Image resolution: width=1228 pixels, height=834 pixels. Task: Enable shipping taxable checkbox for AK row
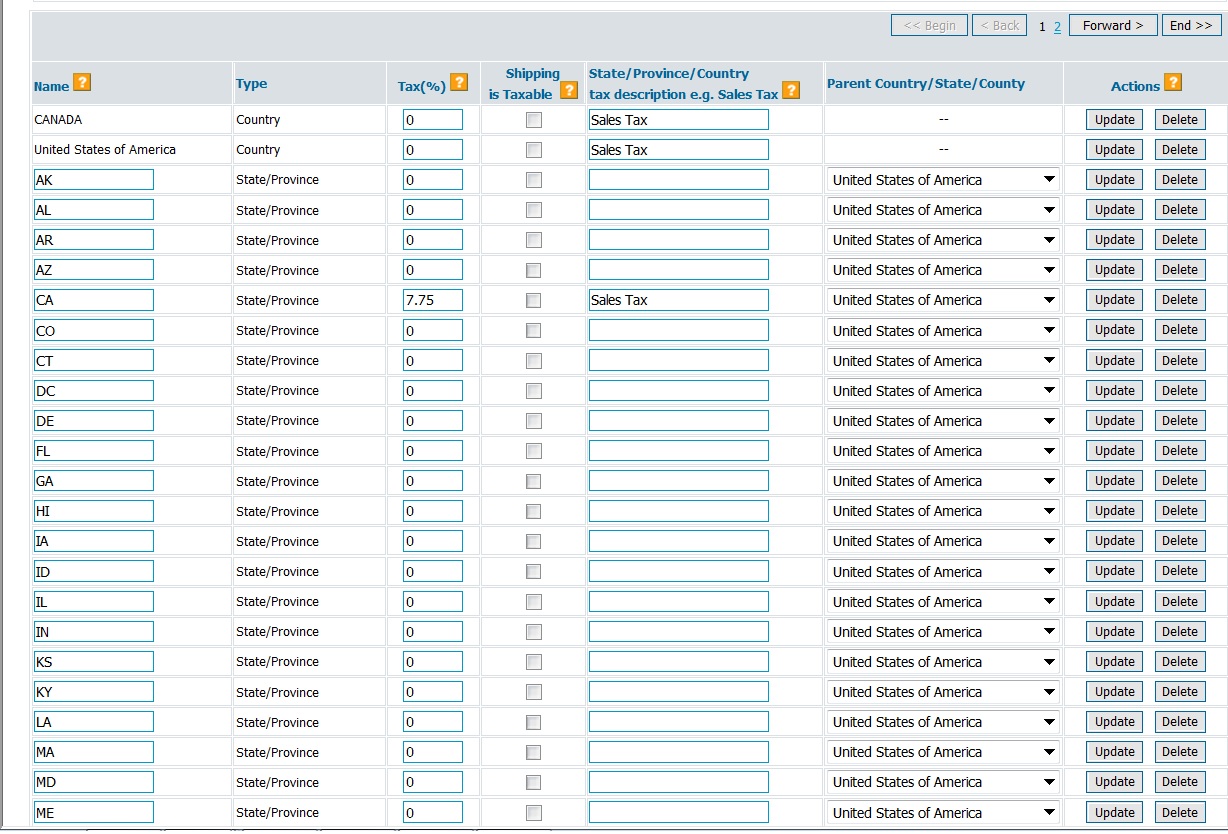coord(534,180)
